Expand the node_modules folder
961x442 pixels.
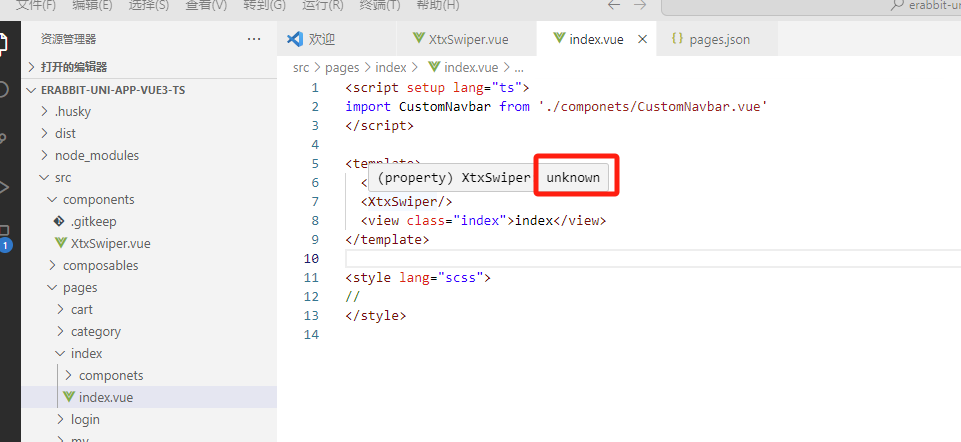tap(149, 156)
